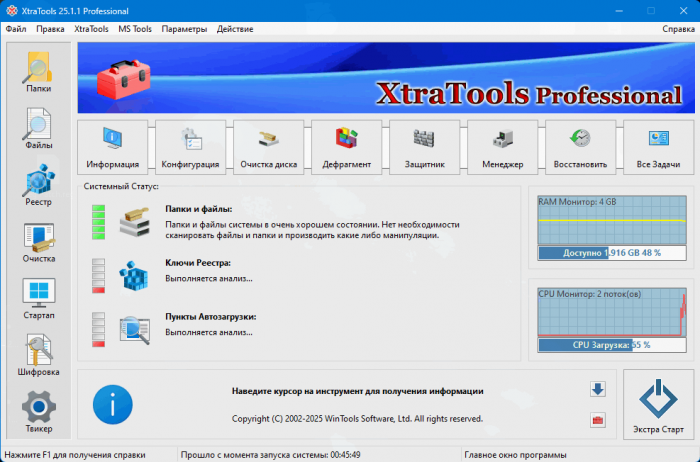Open the Действие menu

coord(235,29)
